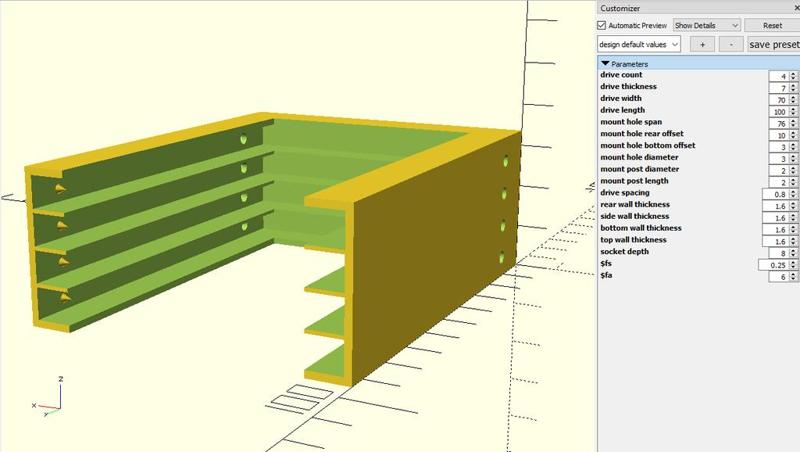Open the design default values preset dropdown
Screen dimensions: 800x452
pyautogui.click(x=639, y=44)
